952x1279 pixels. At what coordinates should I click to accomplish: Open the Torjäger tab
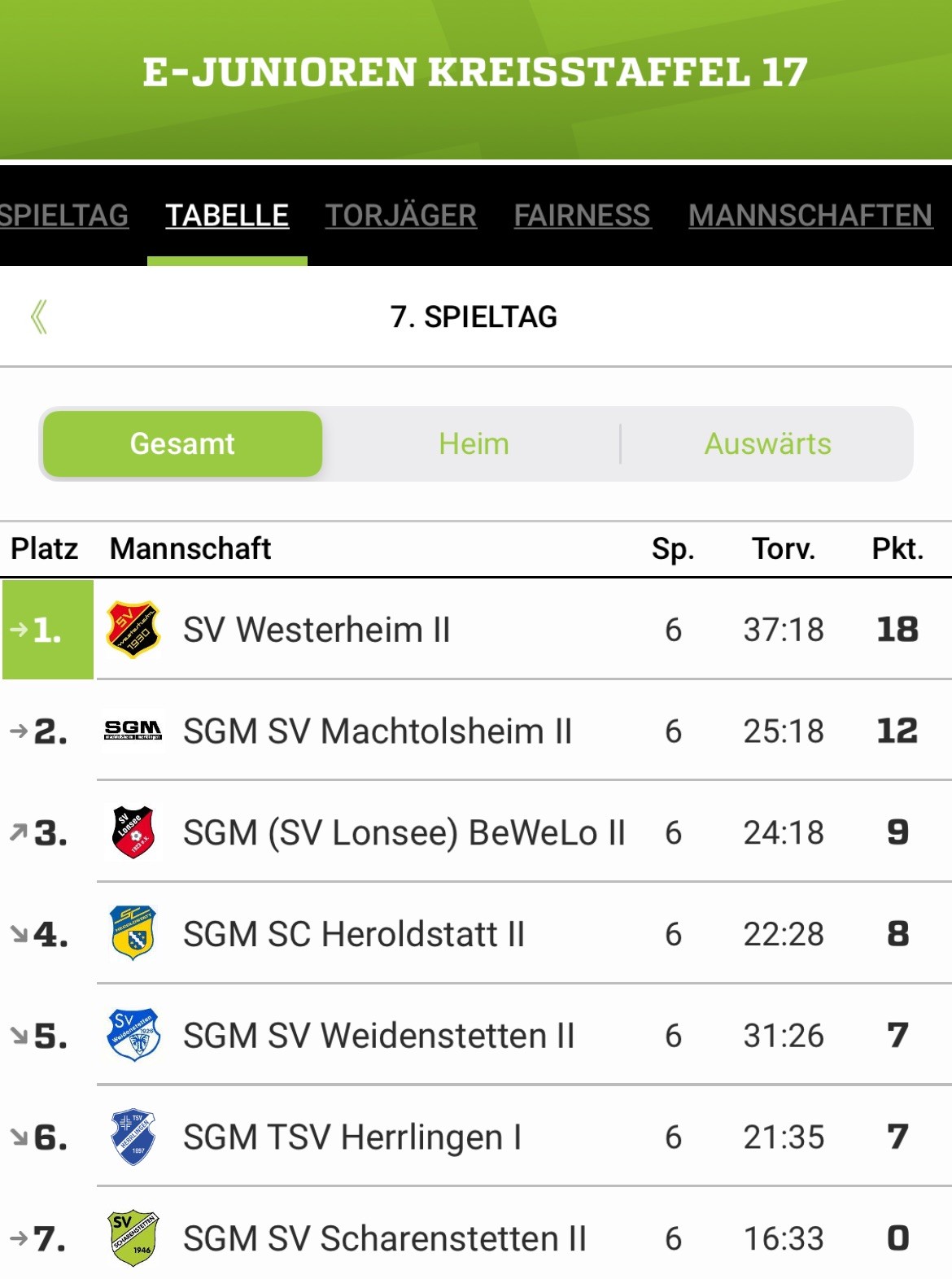pyautogui.click(x=401, y=216)
